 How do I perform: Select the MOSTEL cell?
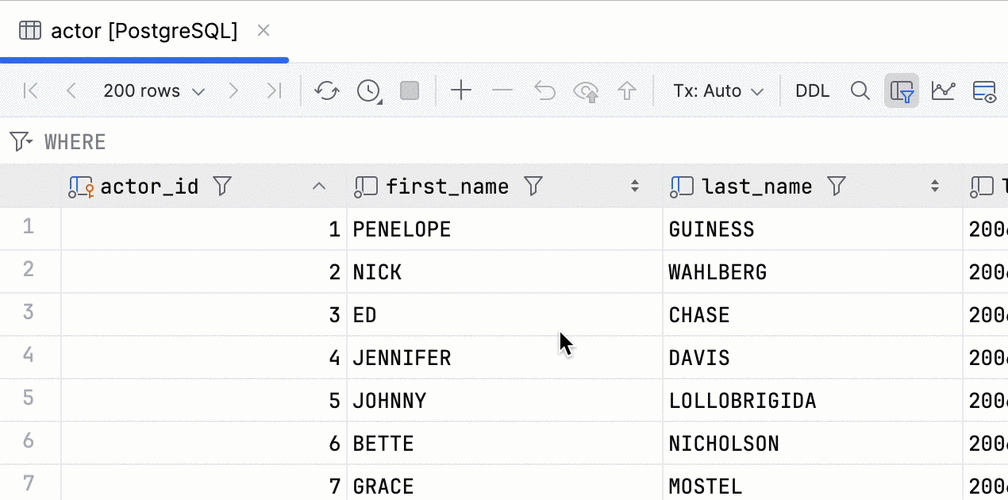(813, 483)
